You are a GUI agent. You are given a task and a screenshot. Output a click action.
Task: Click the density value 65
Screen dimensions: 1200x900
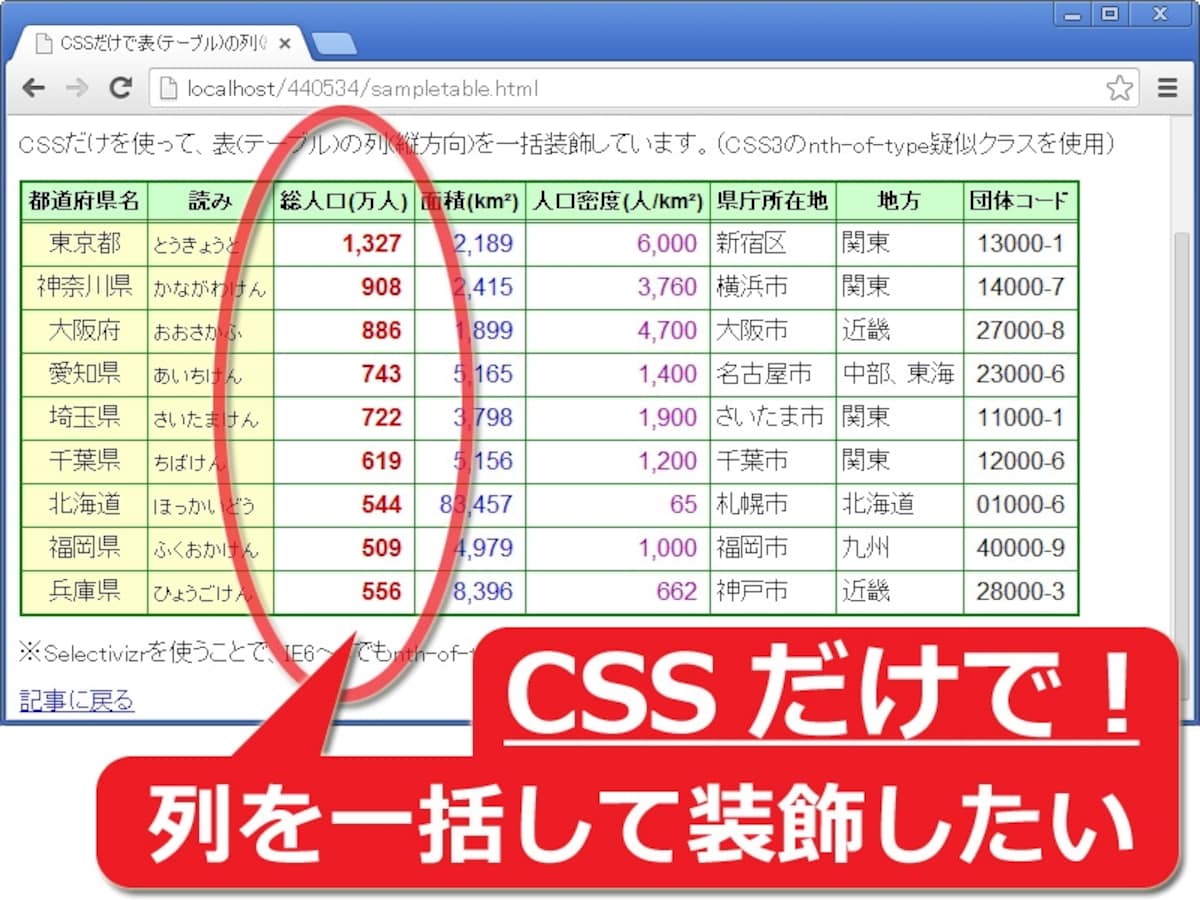click(684, 504)
